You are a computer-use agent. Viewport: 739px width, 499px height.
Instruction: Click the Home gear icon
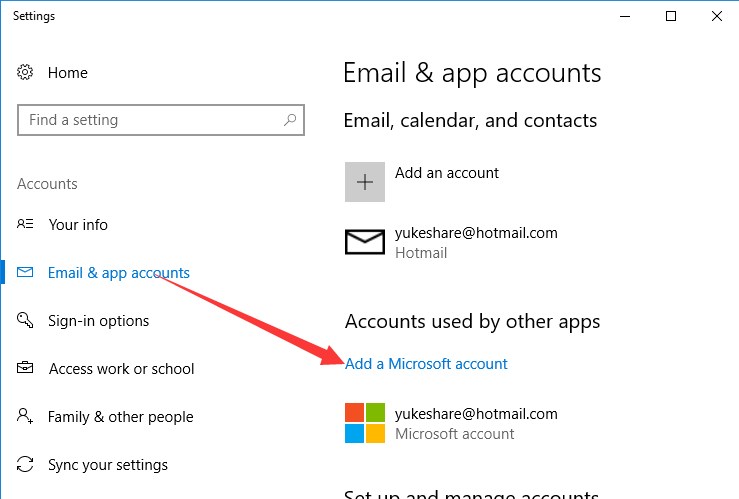pos(25,72)
